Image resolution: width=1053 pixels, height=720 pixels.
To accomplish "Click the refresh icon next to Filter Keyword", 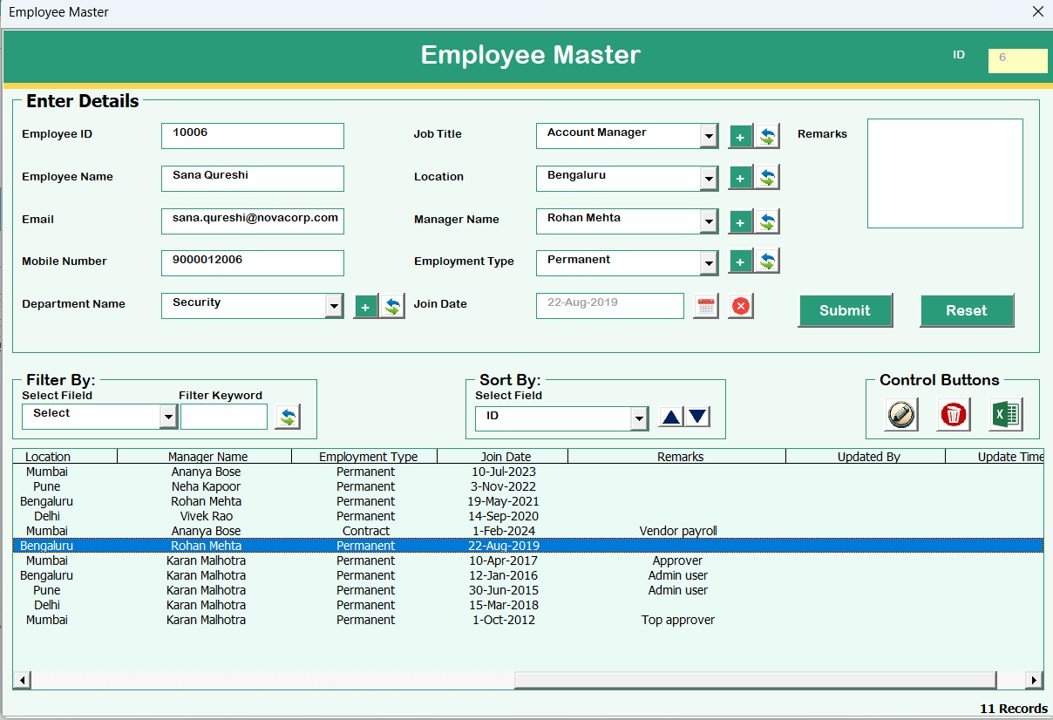I will click(x=289, y=416).
